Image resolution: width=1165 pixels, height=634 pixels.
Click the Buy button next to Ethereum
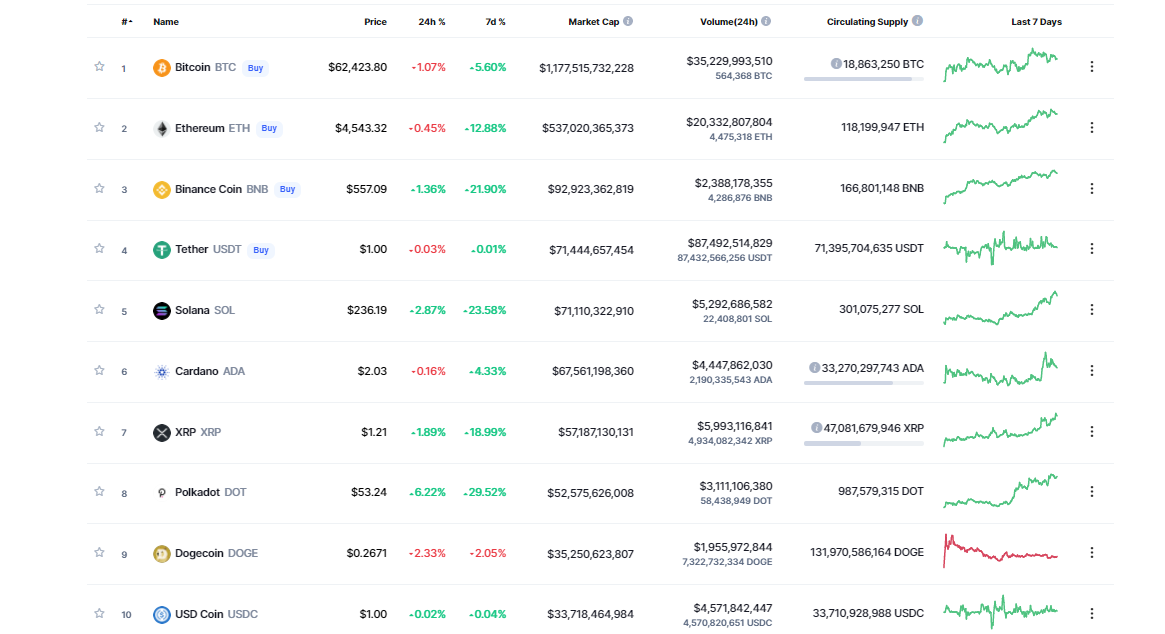point(269,129)
